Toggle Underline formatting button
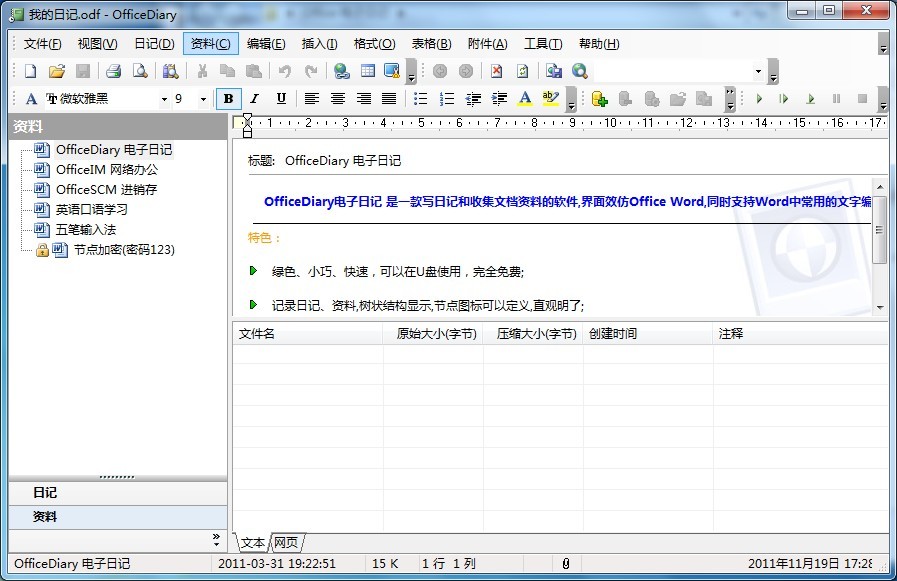This screenshot has width=897, height=581. [x=281, y=99]
